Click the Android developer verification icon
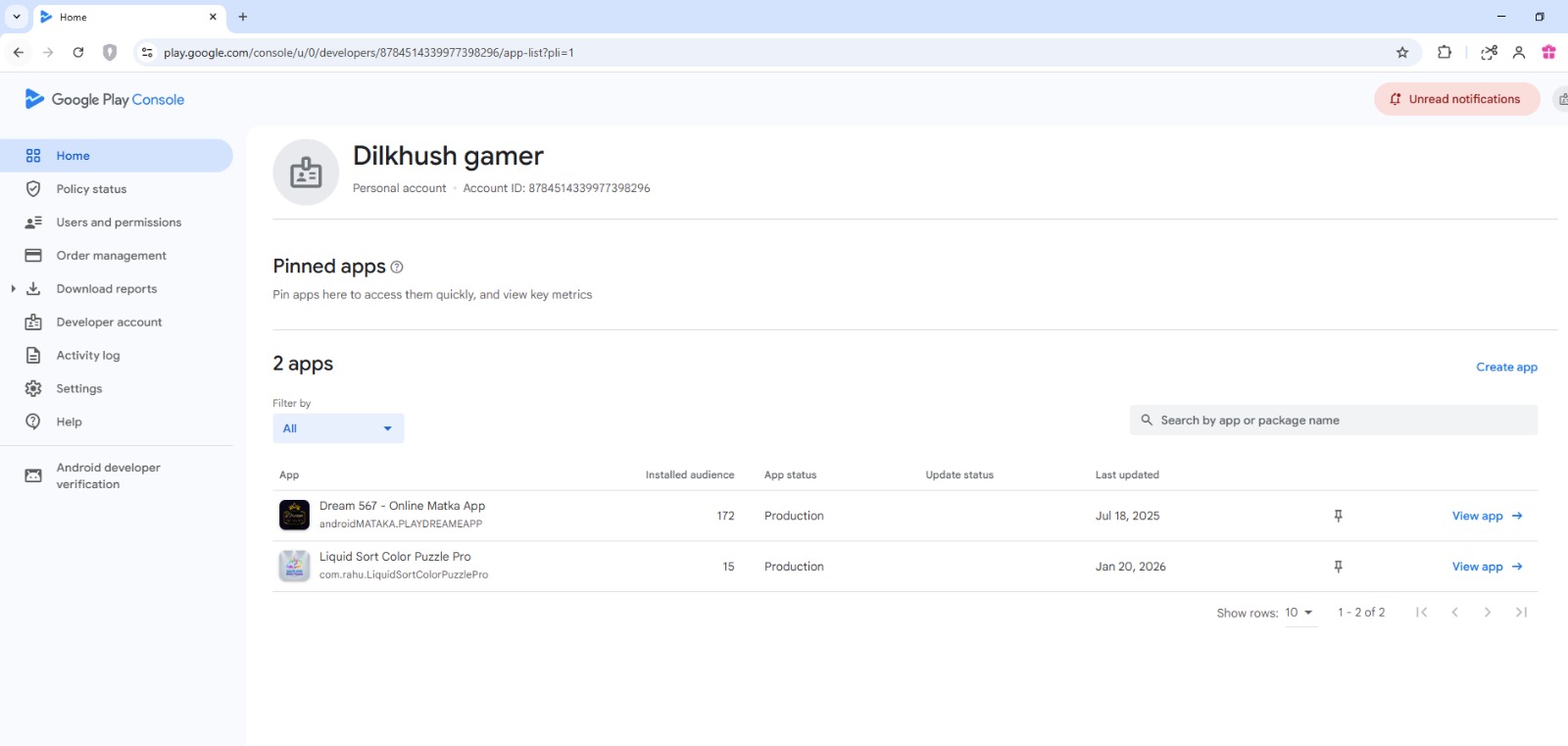The height and width of the screenshot is (746, 1568). pos(33,475)
